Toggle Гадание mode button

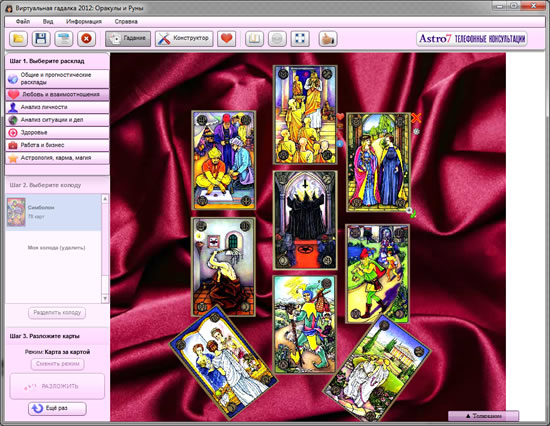128,39
